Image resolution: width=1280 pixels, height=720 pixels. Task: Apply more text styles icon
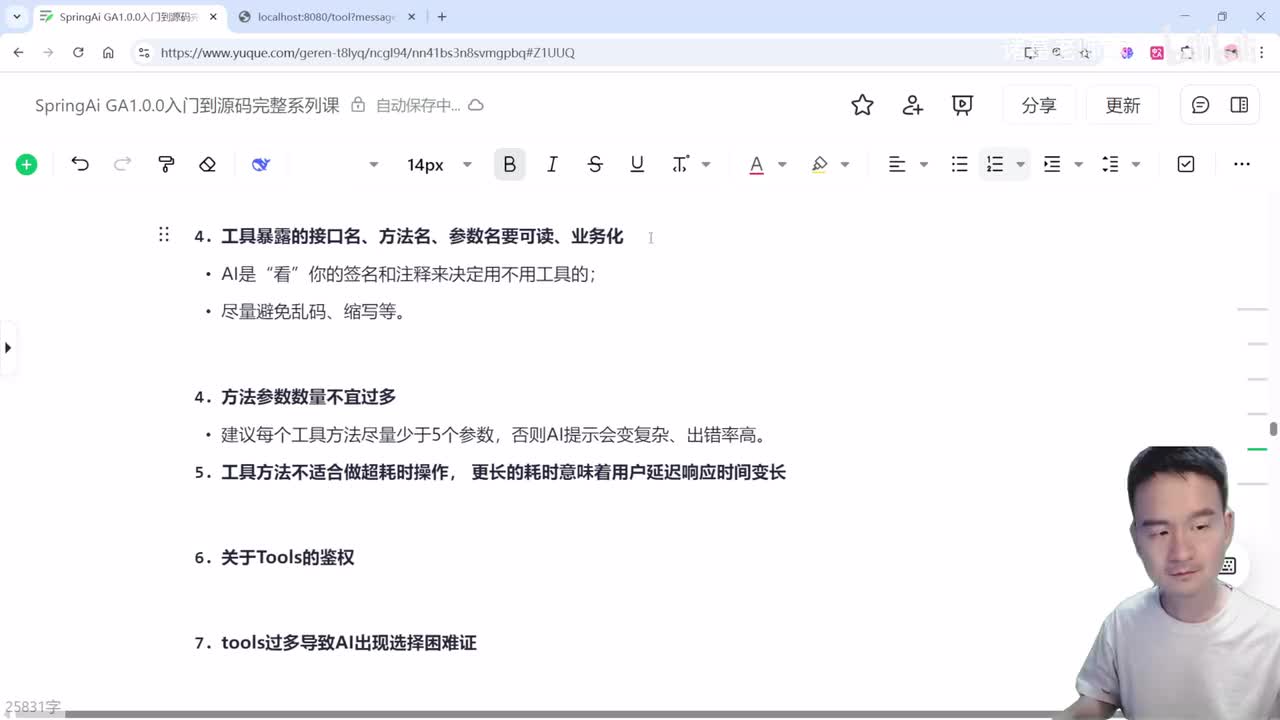click(x=680, y=165)
